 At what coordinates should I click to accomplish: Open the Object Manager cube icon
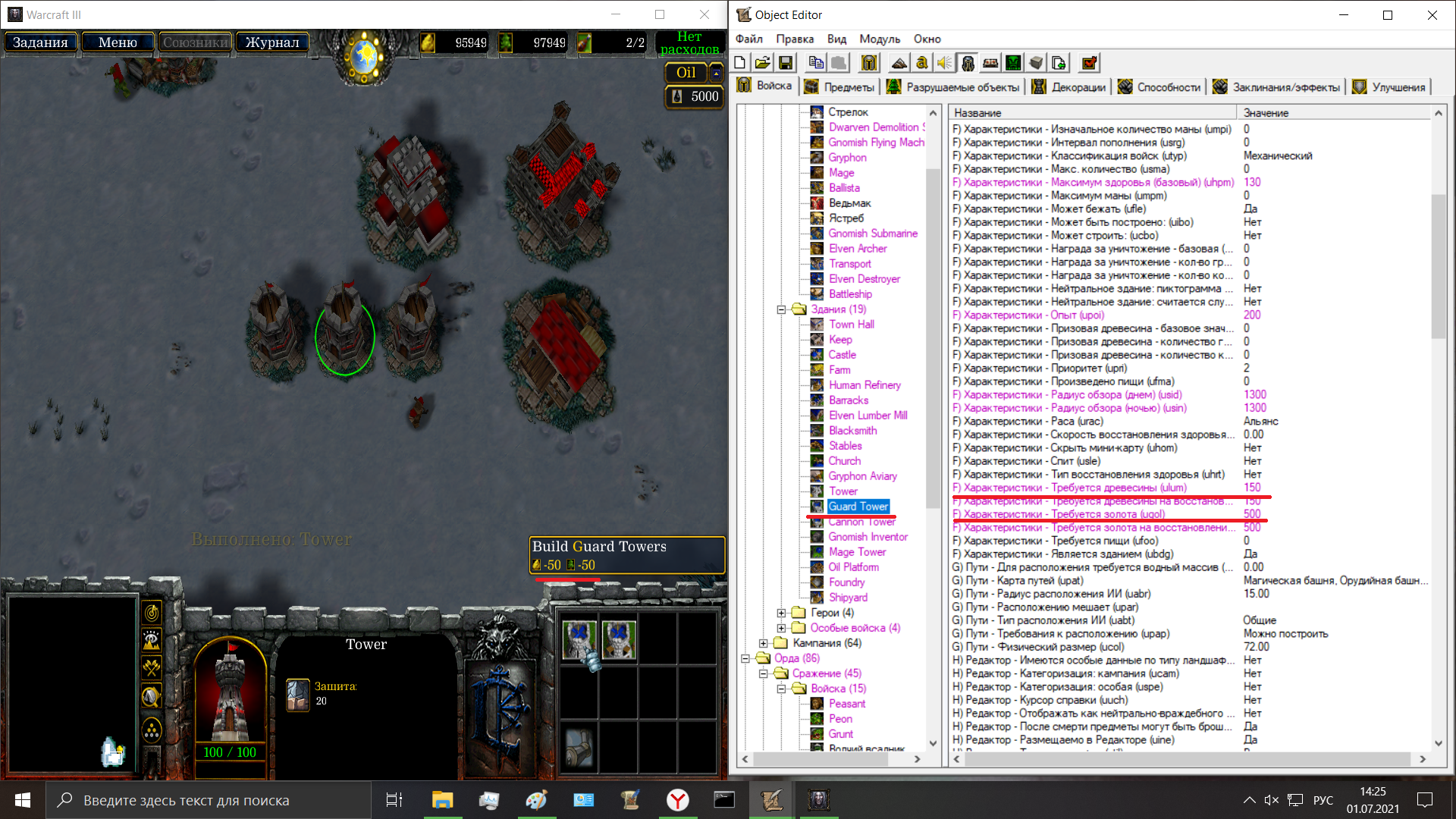pos(1036,63)
